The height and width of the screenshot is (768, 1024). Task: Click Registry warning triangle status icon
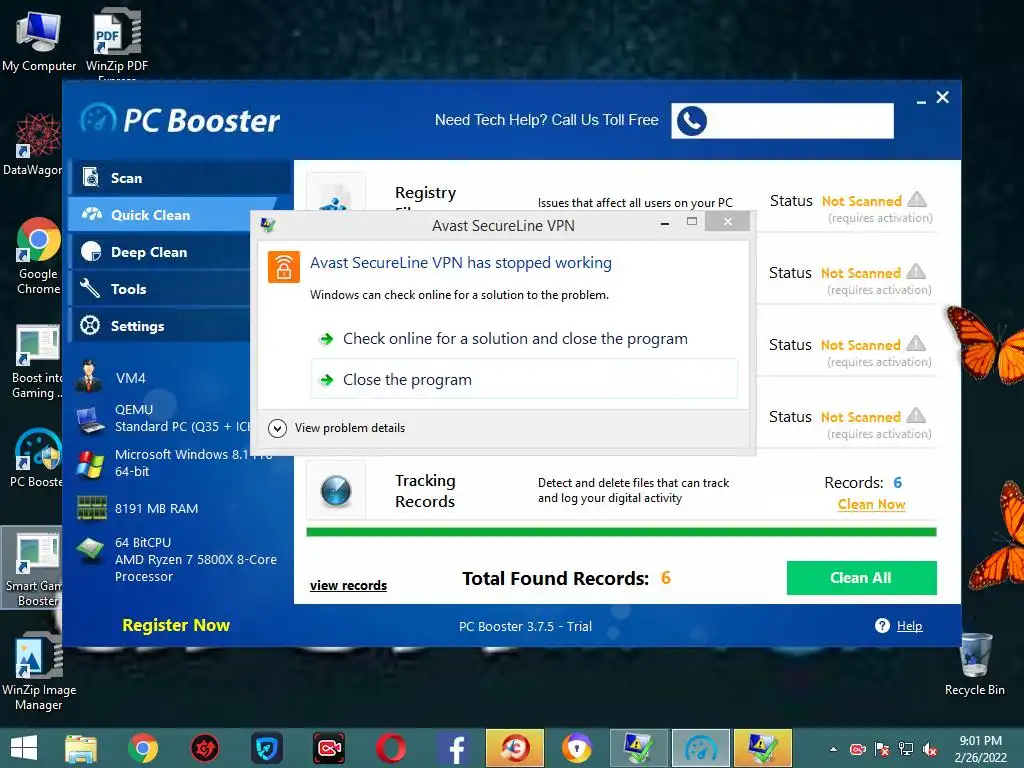(917, 199)
